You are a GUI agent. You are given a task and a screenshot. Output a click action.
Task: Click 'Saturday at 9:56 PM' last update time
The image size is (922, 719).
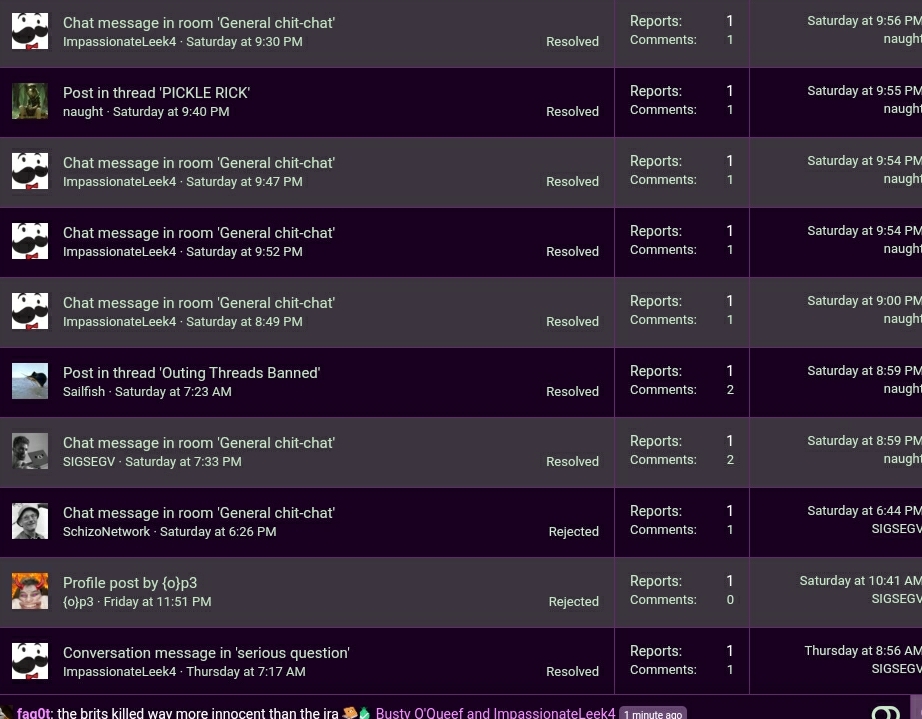pos(864,21)
